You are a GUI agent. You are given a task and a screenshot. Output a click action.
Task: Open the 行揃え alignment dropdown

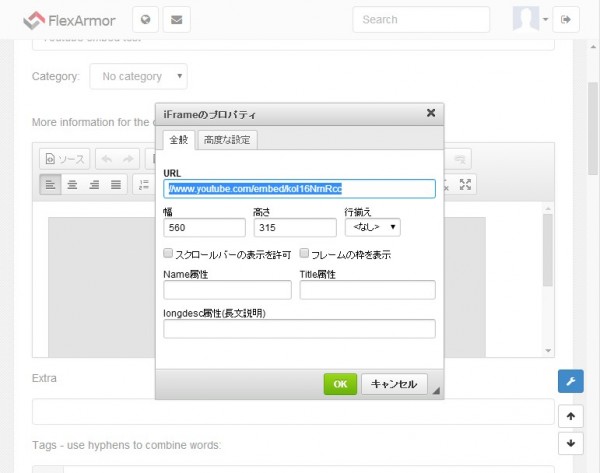[x=372, y=228]
